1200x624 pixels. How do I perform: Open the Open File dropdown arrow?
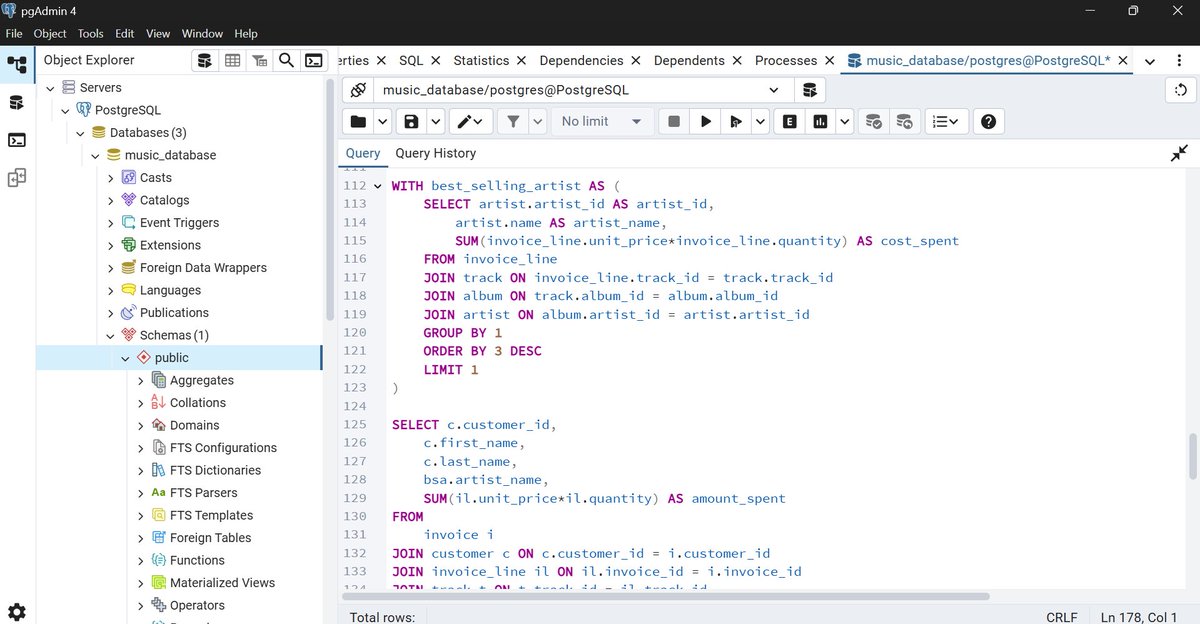click(x=383, y=121)
